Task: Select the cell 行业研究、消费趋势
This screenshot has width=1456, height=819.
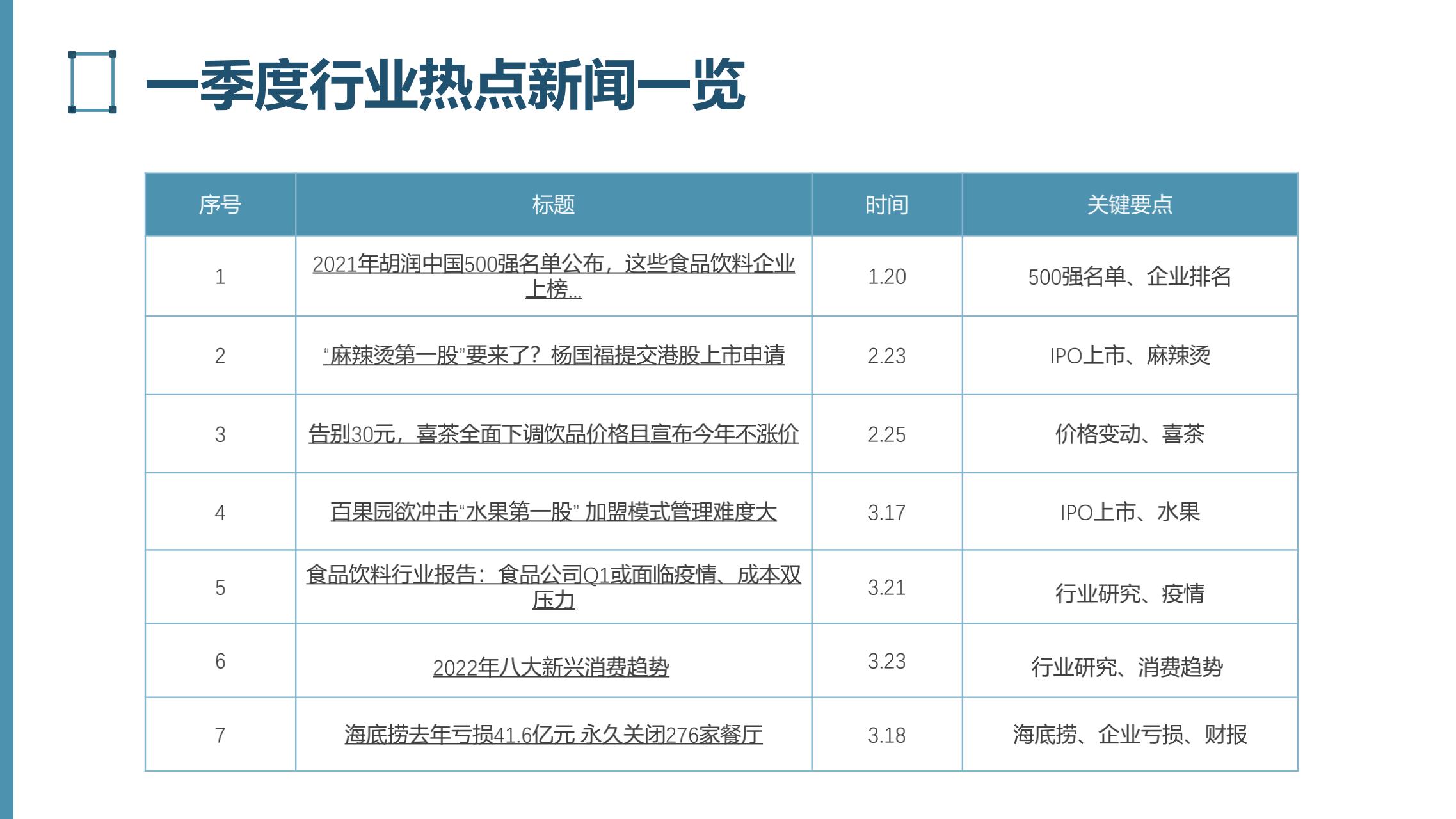Action: (1126, 668)
